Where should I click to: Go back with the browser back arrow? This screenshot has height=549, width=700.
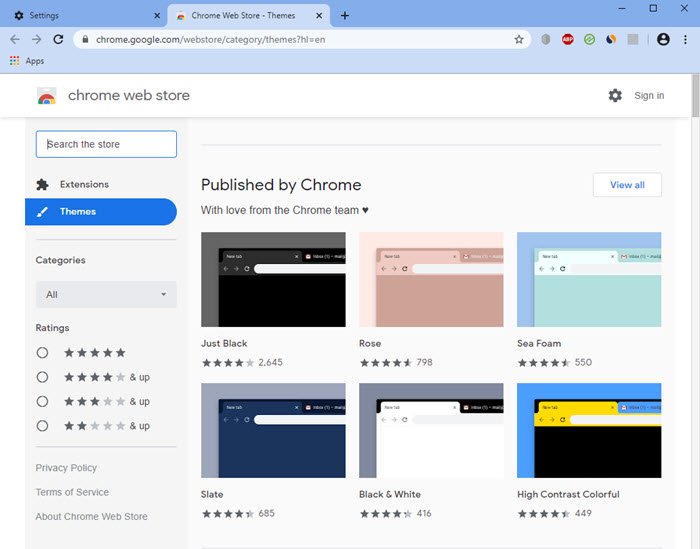(15, 39)
